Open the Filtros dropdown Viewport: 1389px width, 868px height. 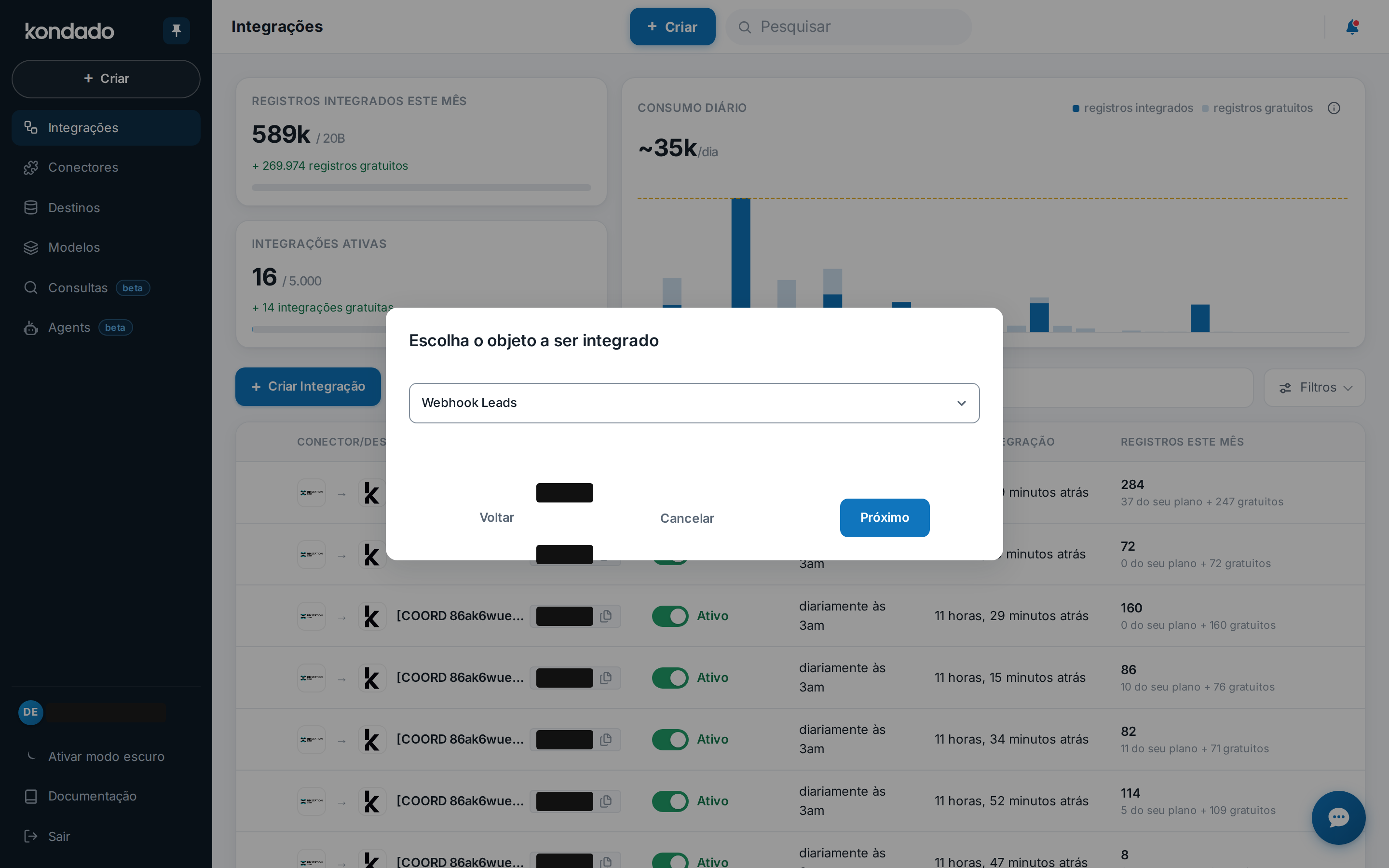pos(1314,388)
